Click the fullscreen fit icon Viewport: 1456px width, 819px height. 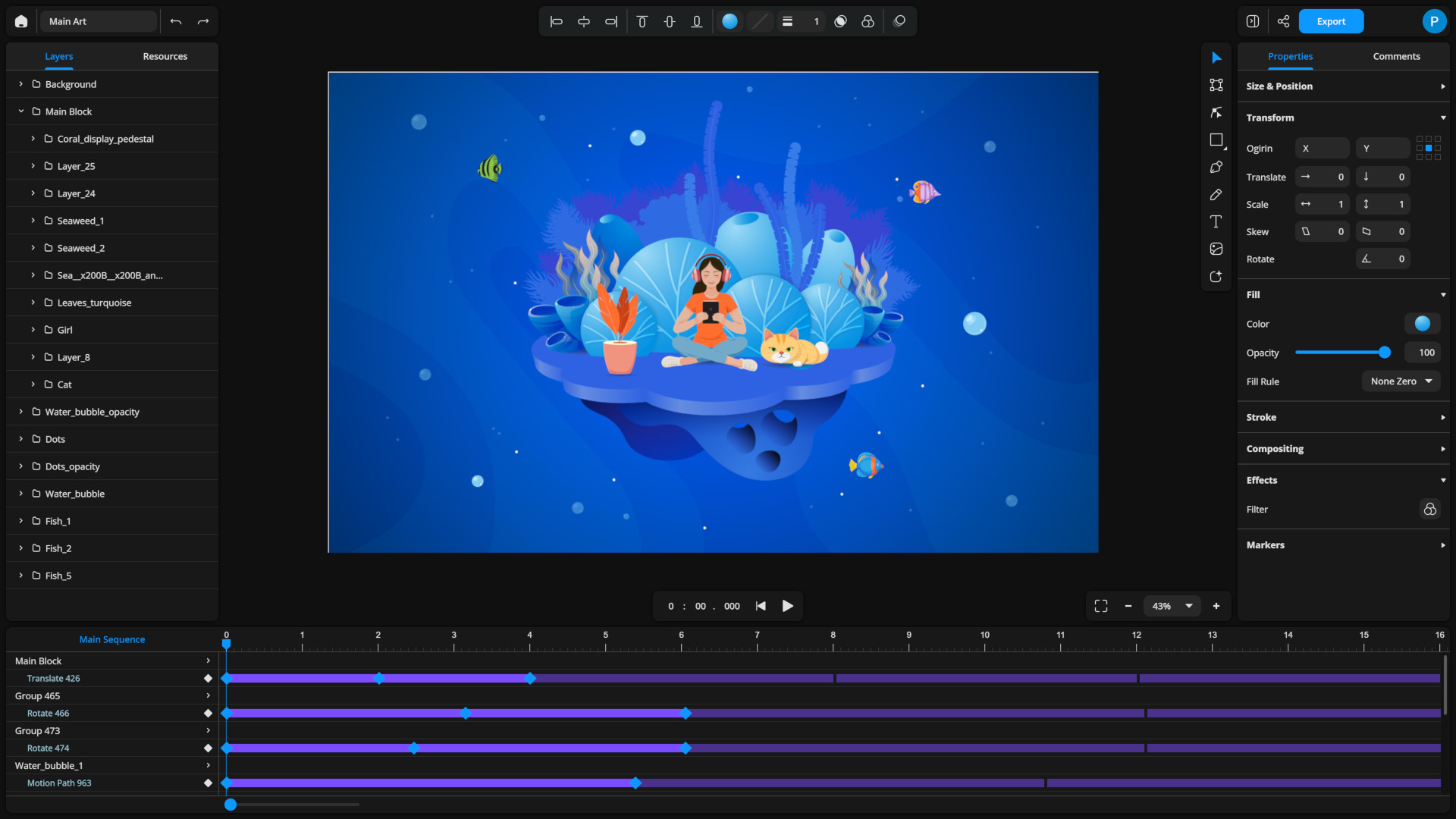(1101, 606)
